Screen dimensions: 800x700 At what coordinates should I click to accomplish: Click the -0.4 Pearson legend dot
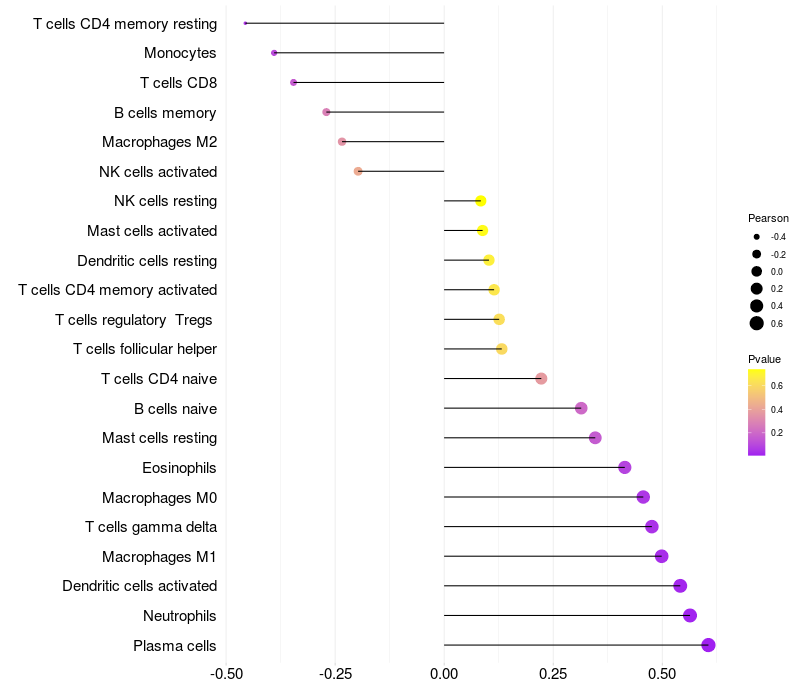click(x=757, y=237)
